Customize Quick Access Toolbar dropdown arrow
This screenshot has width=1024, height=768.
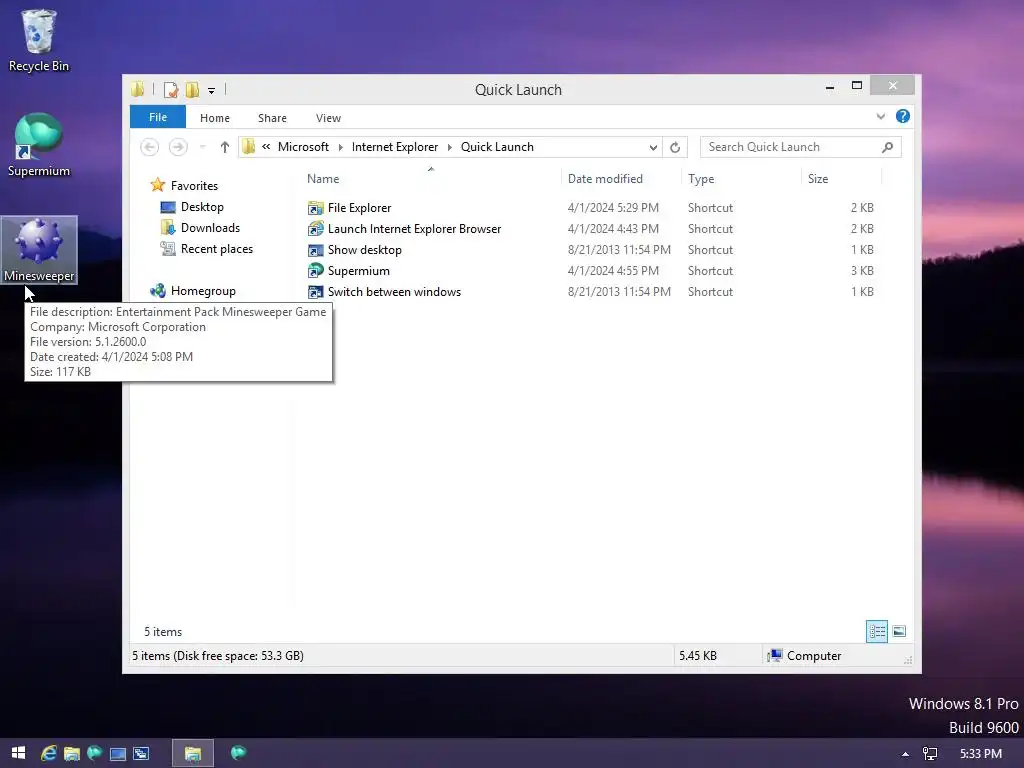(x=212, y=90)
